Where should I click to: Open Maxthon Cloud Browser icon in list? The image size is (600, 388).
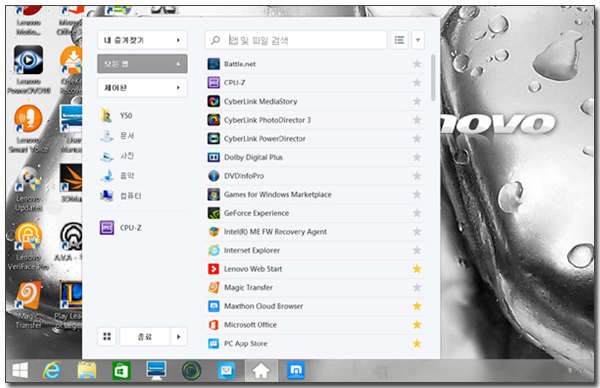coord(214,306)
